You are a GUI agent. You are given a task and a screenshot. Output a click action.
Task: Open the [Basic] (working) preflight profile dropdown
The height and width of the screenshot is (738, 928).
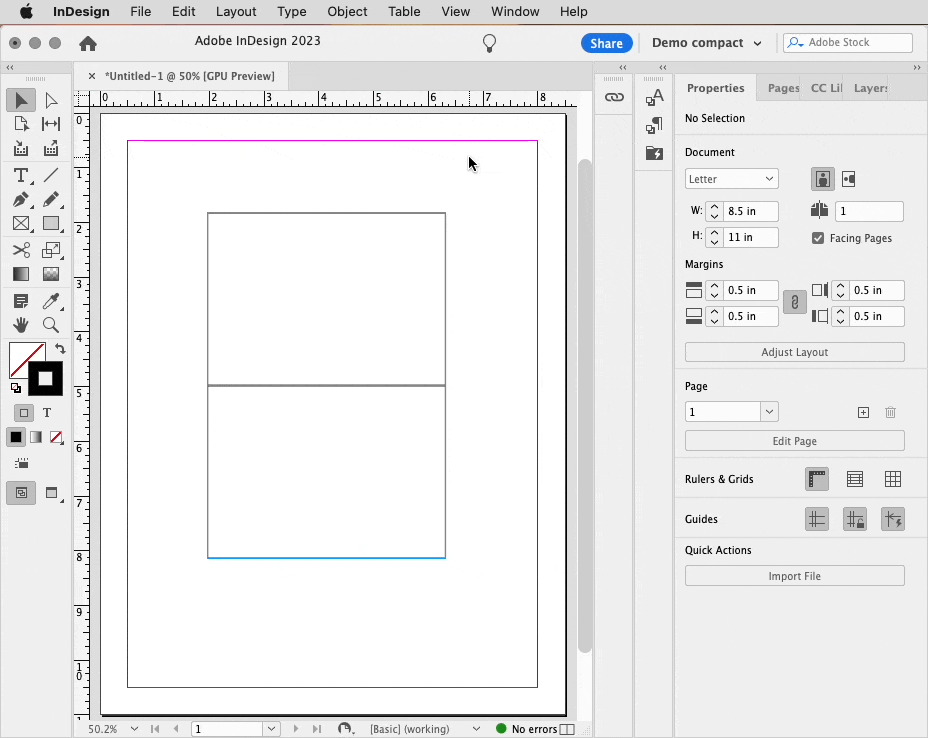click(x=476, y=729)
